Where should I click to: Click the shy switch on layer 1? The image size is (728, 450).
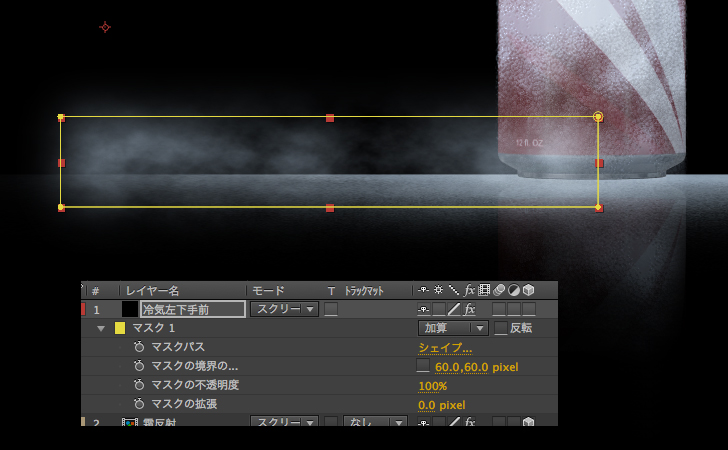tap(423, 310)
